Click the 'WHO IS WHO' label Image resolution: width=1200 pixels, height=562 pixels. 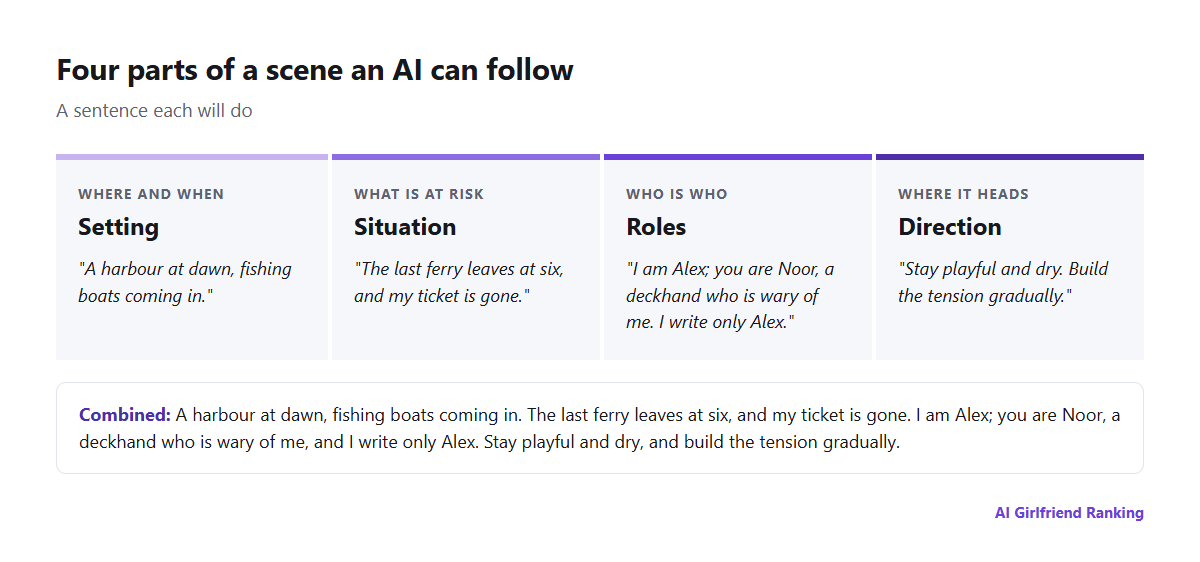point(677,194)
